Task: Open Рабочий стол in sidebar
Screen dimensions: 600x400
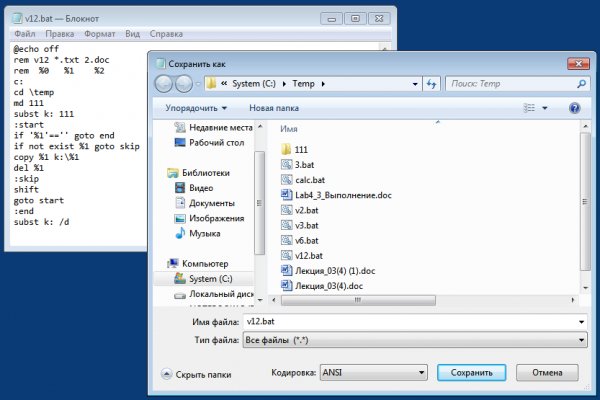Action: coord(217,142)
